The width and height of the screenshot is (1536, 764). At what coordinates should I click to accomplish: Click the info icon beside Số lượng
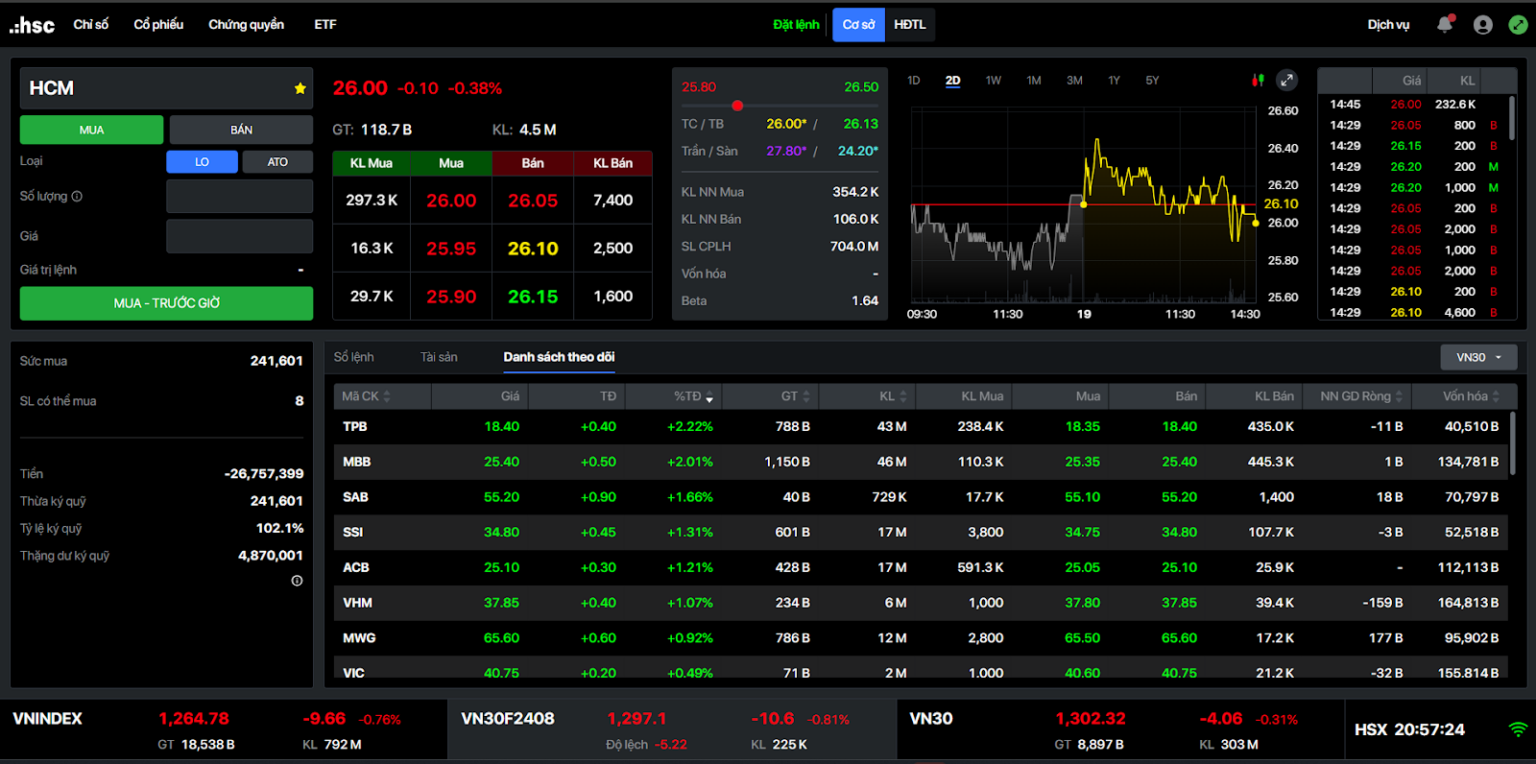77,197
